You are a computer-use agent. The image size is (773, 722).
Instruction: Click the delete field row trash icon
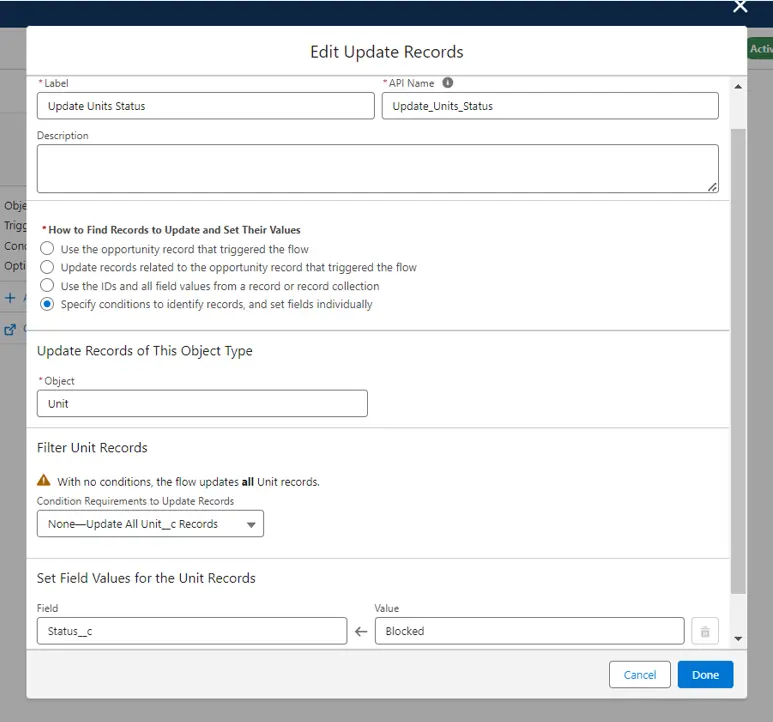tap(704, 631)
